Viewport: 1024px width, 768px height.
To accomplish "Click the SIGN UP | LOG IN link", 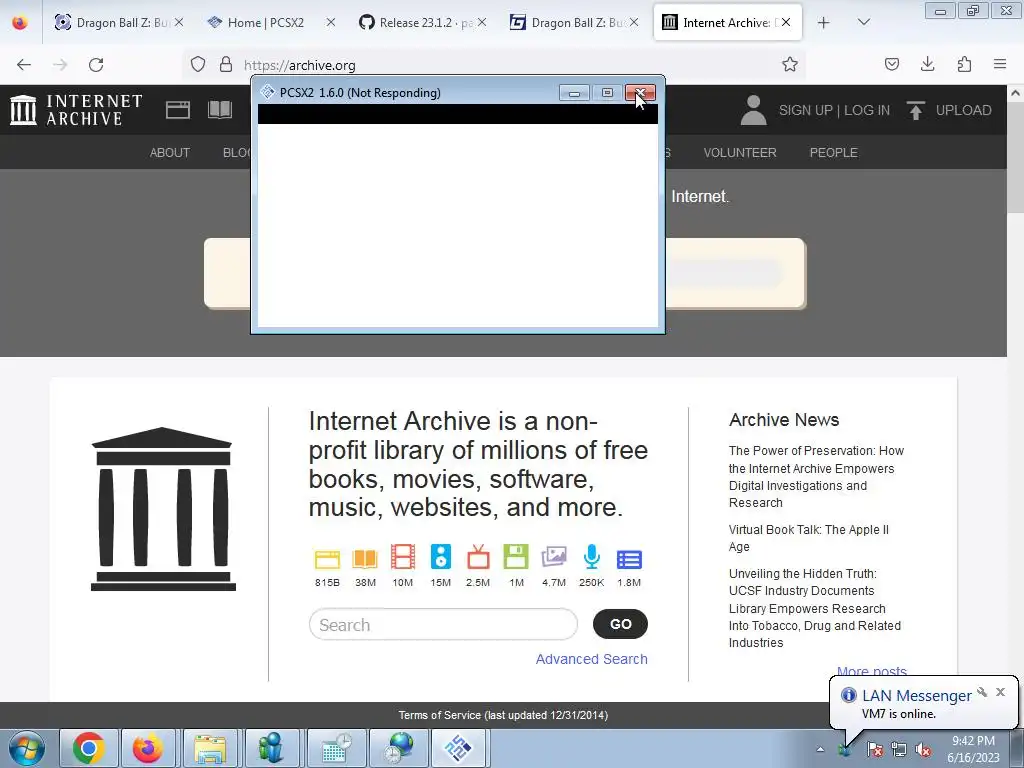I will pyautogui.click(x=834, y=110).
